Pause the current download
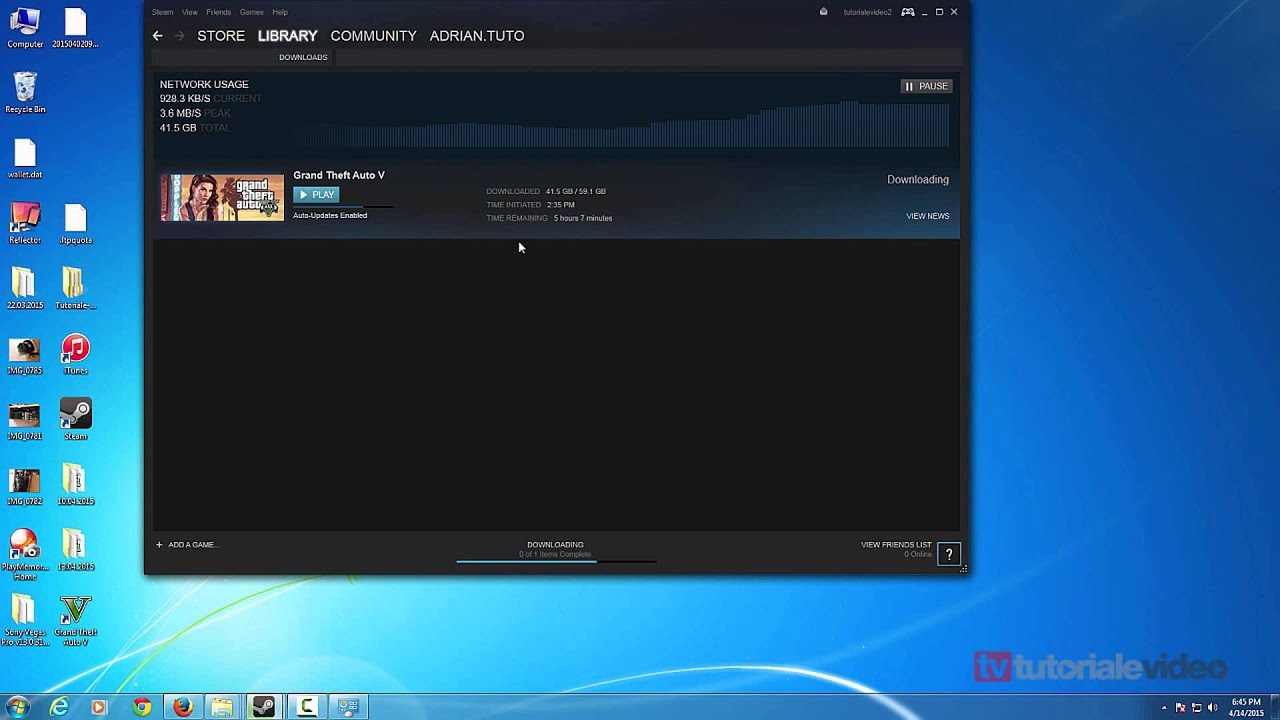The width and height of the screenshot is (1280, 720). 926,86
